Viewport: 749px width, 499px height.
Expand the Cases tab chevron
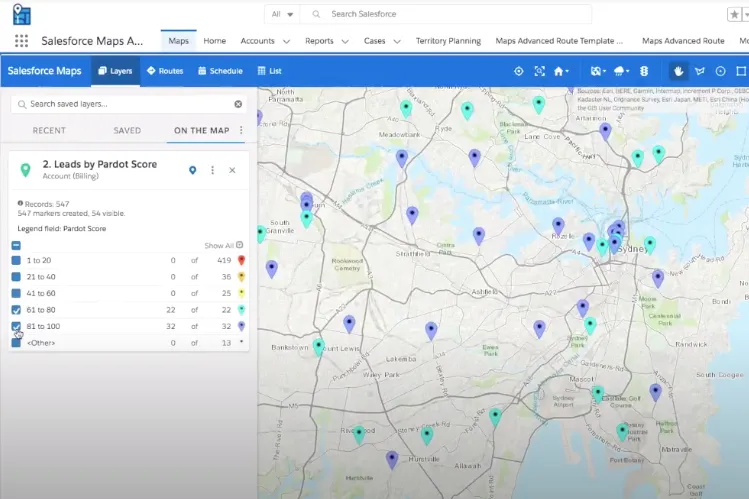coord(396,42)
